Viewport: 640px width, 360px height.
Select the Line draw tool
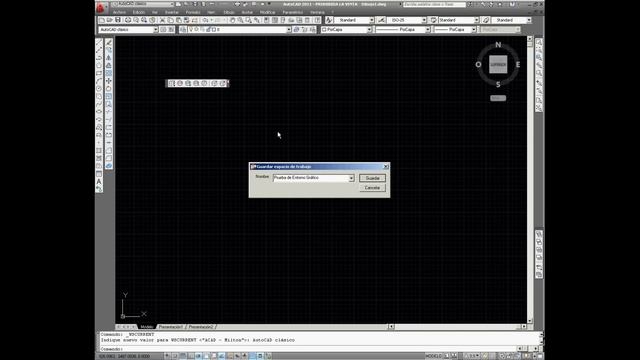[99, 42]
